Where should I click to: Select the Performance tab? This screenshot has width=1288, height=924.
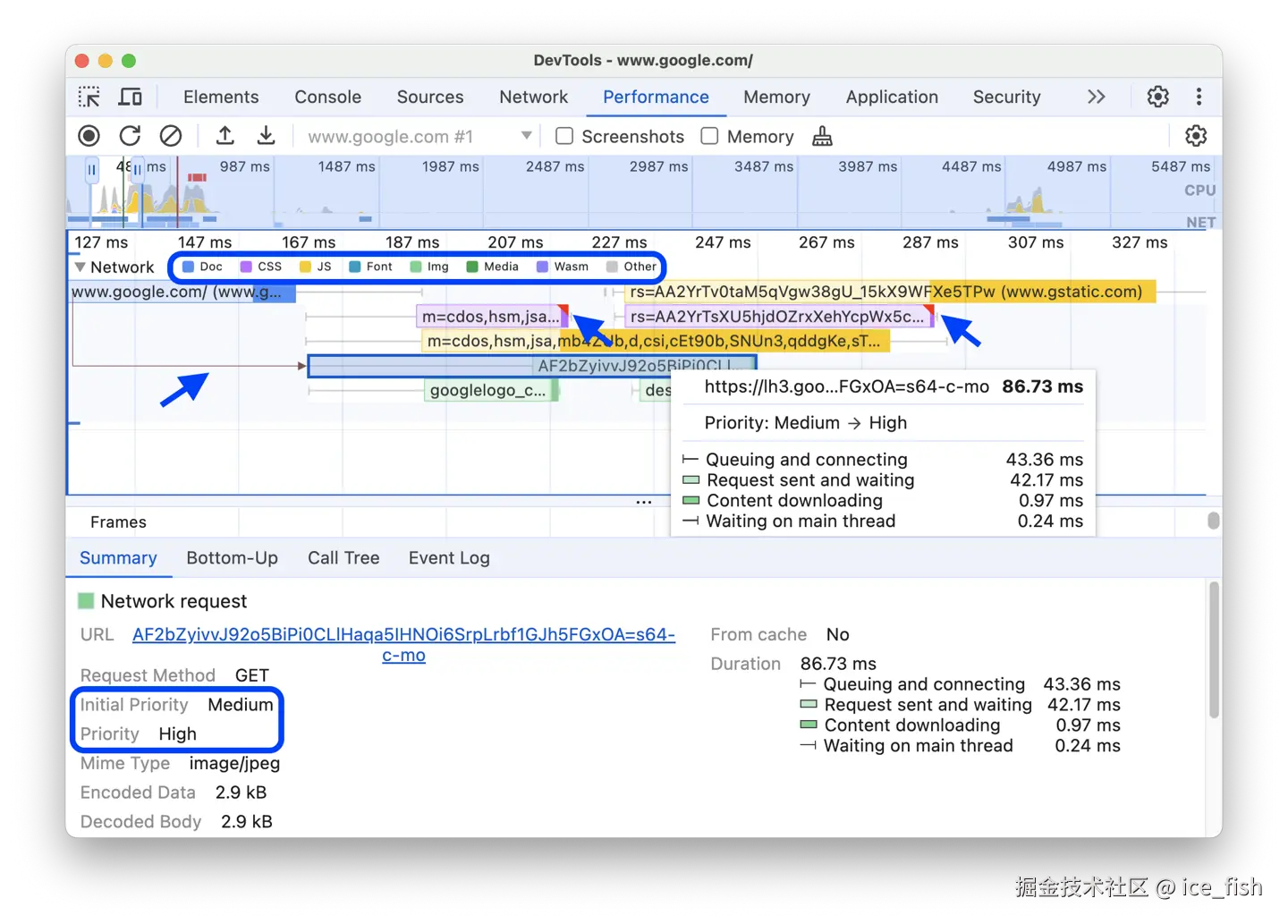(656, 97)
